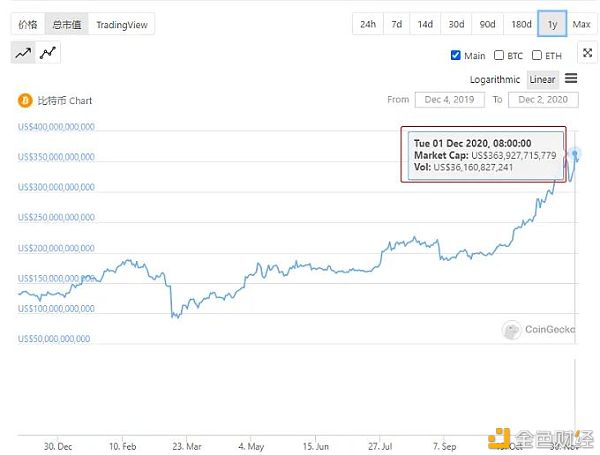Image resolution: width=600 pixels, height=455 pixels.
Task: Select the 总市值 tab
Action: point(67,24)
